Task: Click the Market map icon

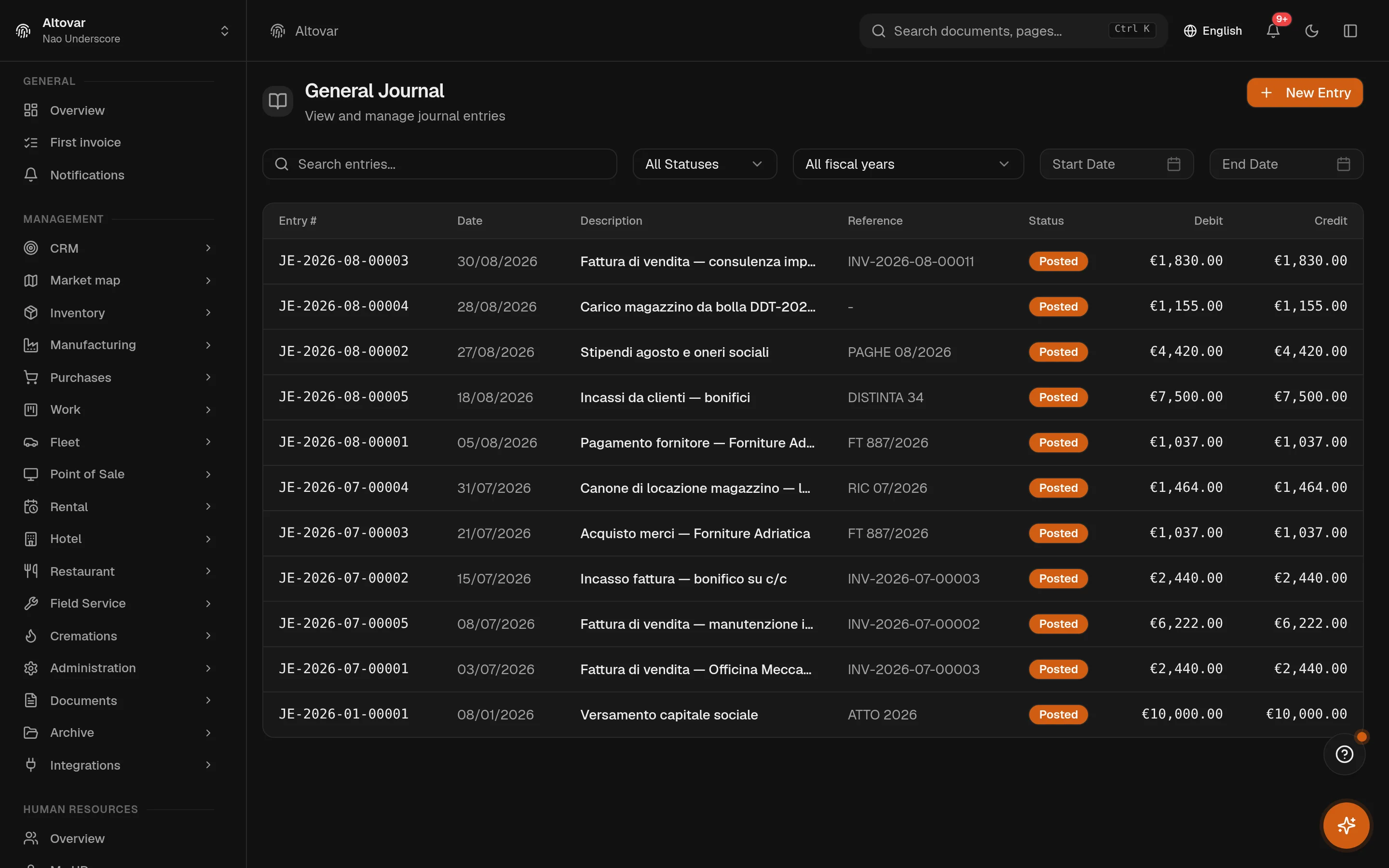Action: point(31,280)
